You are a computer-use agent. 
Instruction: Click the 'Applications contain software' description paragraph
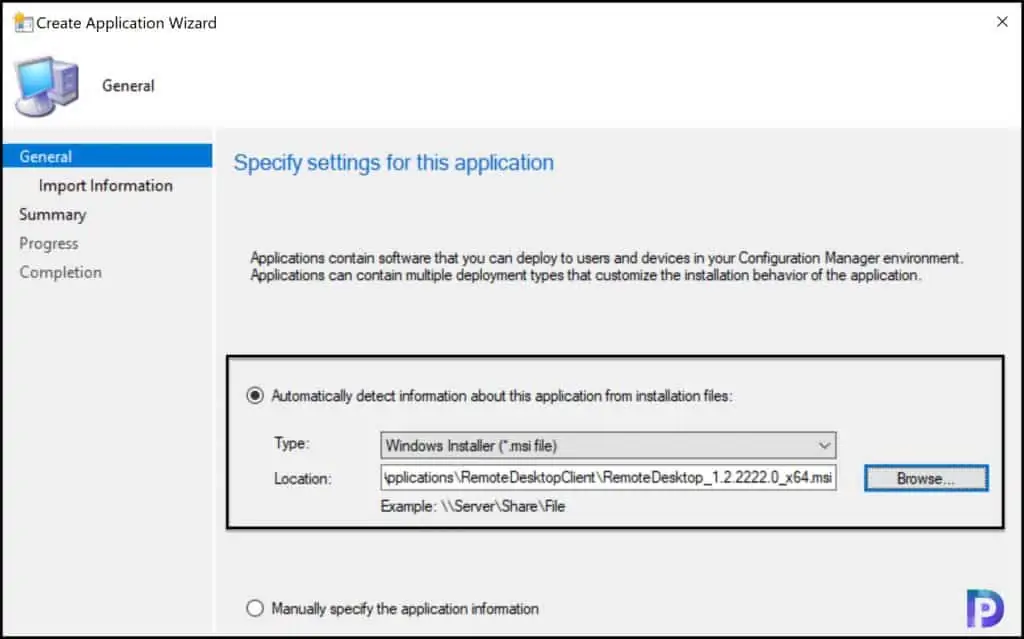606,267
